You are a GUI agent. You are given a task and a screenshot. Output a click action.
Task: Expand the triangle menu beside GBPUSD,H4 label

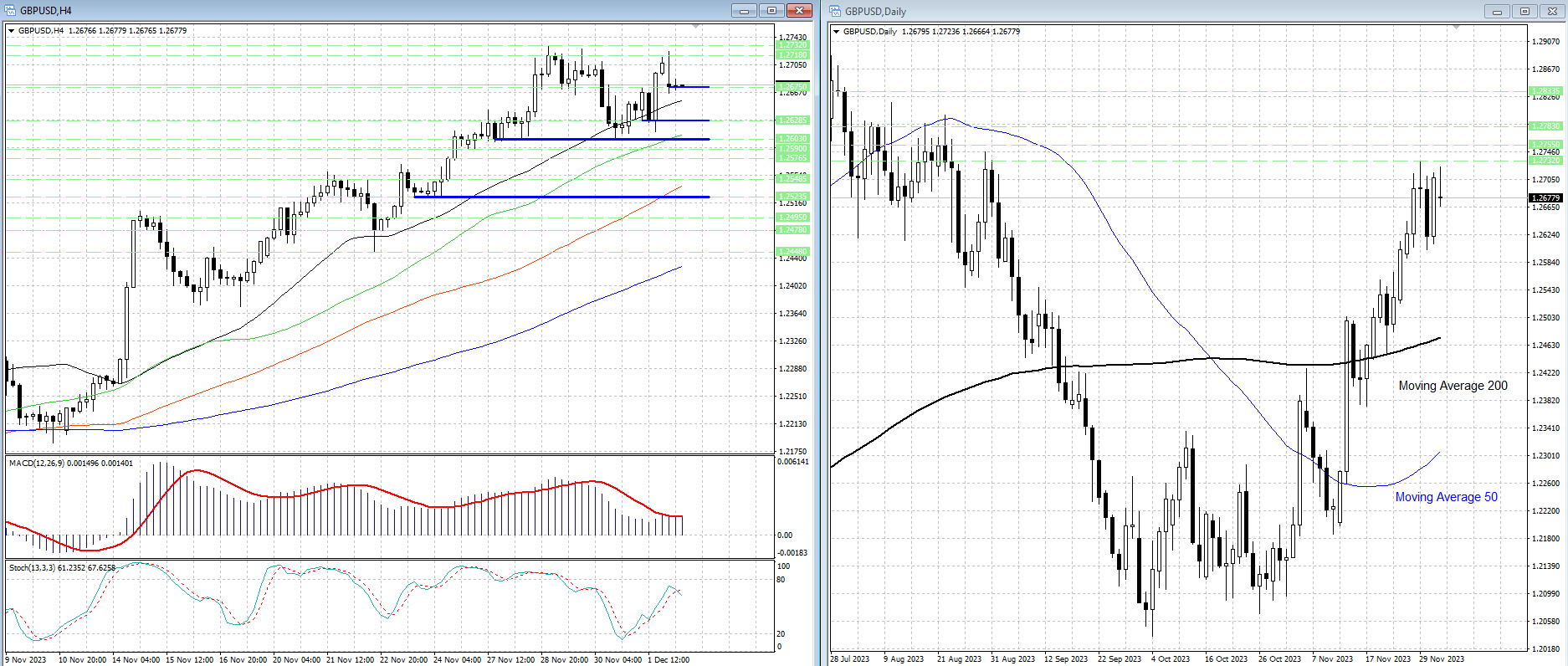tap(12, 31)
